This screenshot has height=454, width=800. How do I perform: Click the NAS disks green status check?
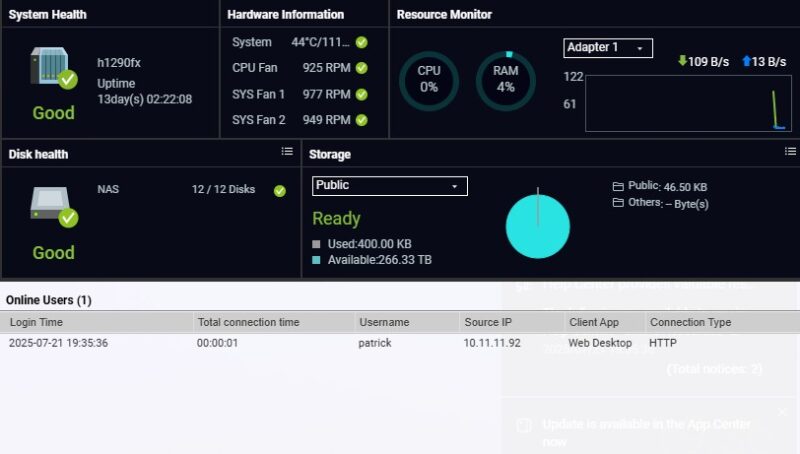(x=280, y=191)
